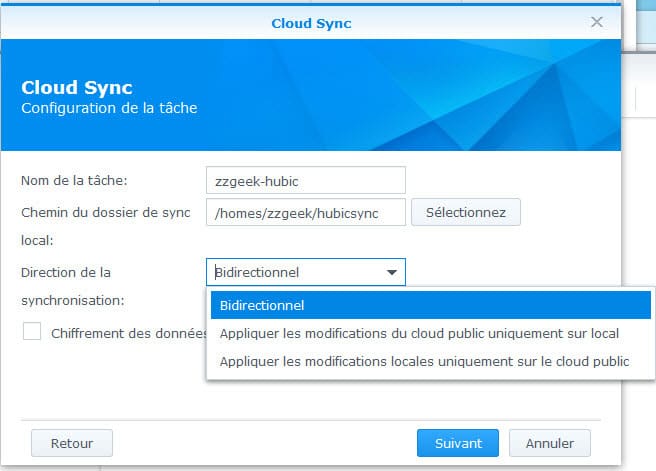Click the Configuration de la tâche subtitle

(x=109, y=108)
